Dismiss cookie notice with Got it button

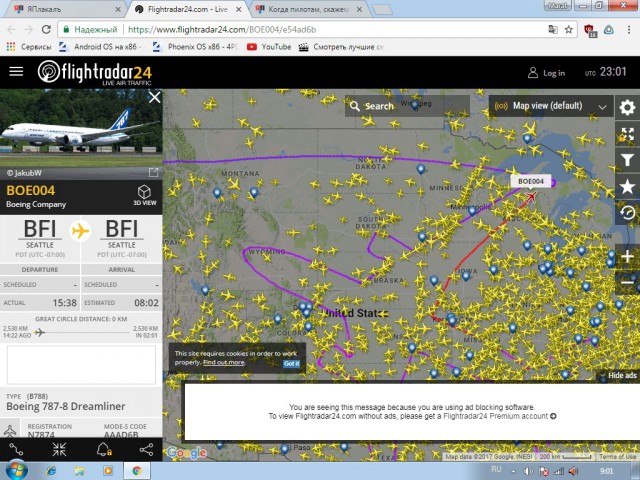click(291, 363)
